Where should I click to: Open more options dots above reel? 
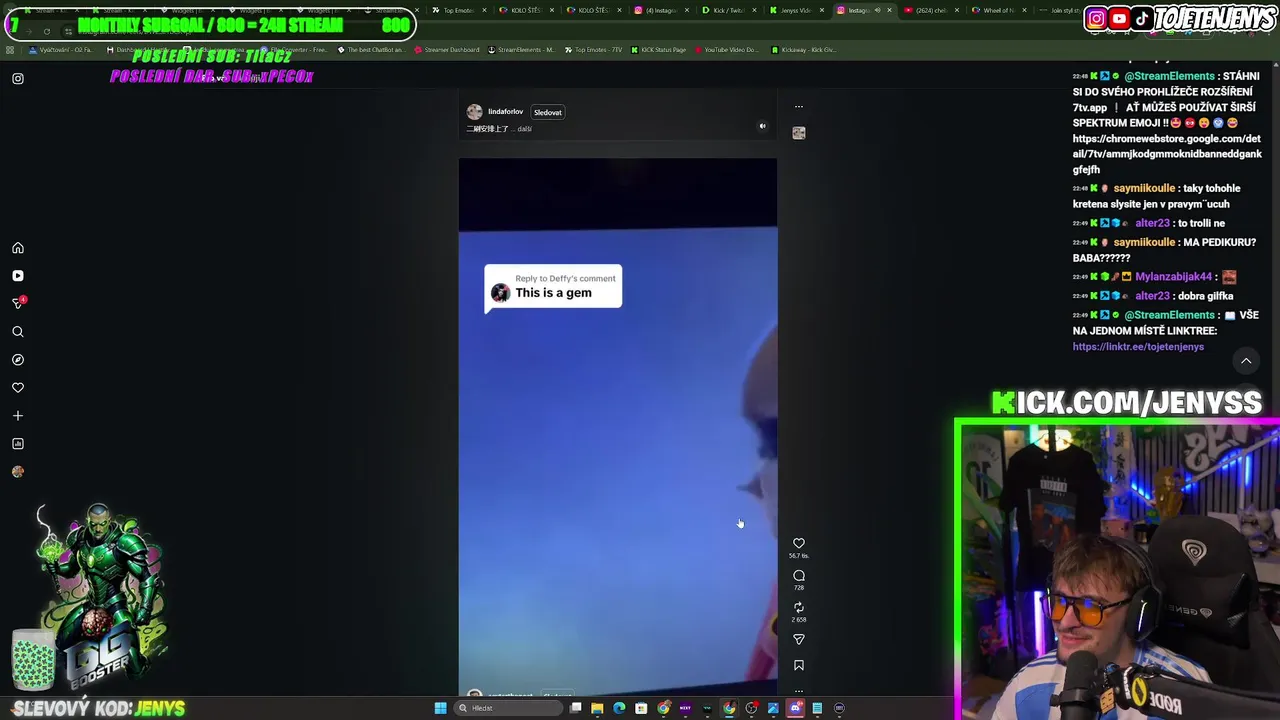799,106
